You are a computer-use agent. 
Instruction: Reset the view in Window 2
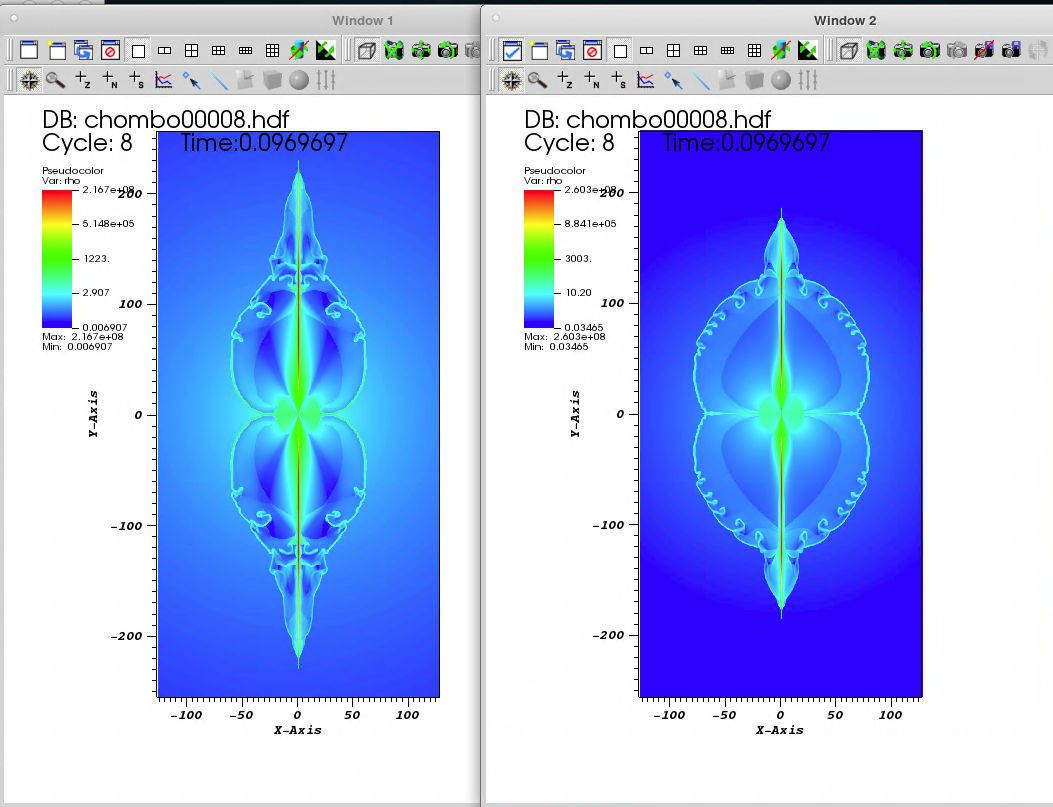click(876, 50)
